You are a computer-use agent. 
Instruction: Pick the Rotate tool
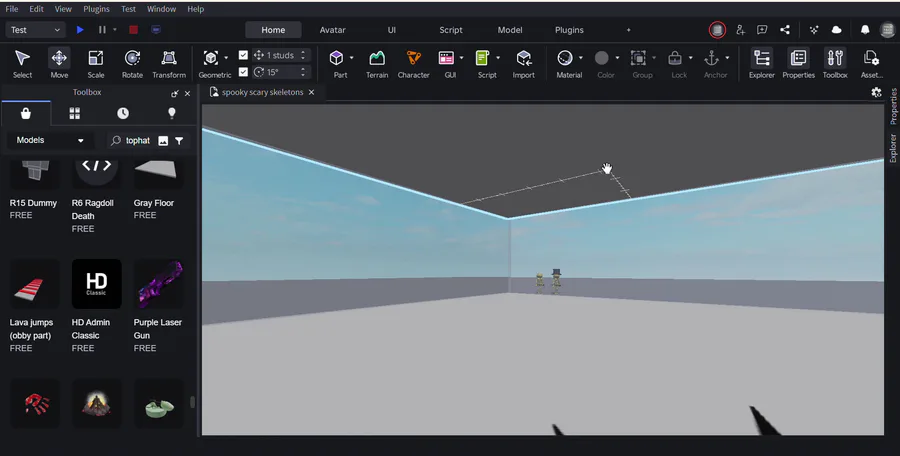point(132,63)
